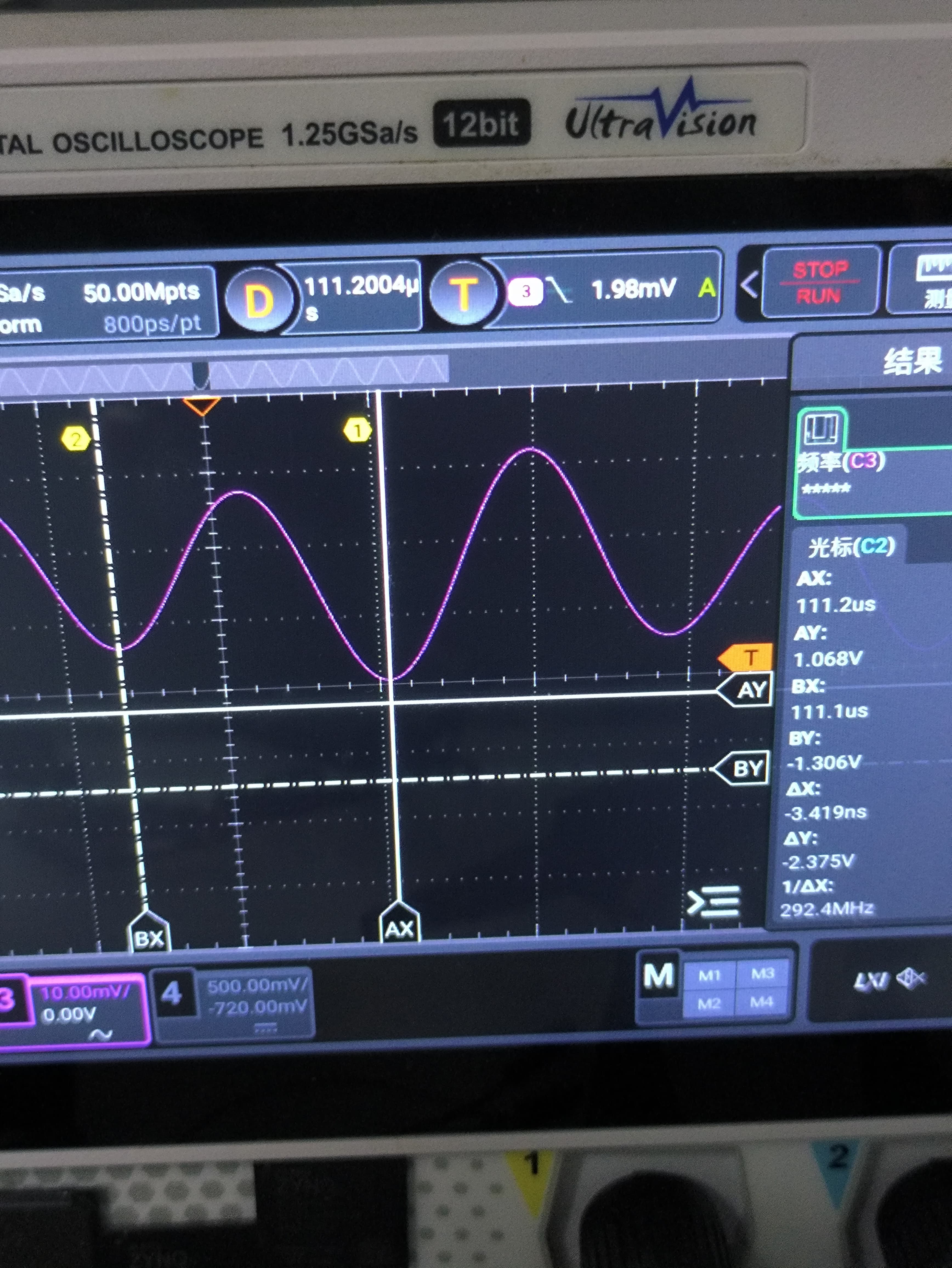Collapse the top bar left arrow

[750, 284]
